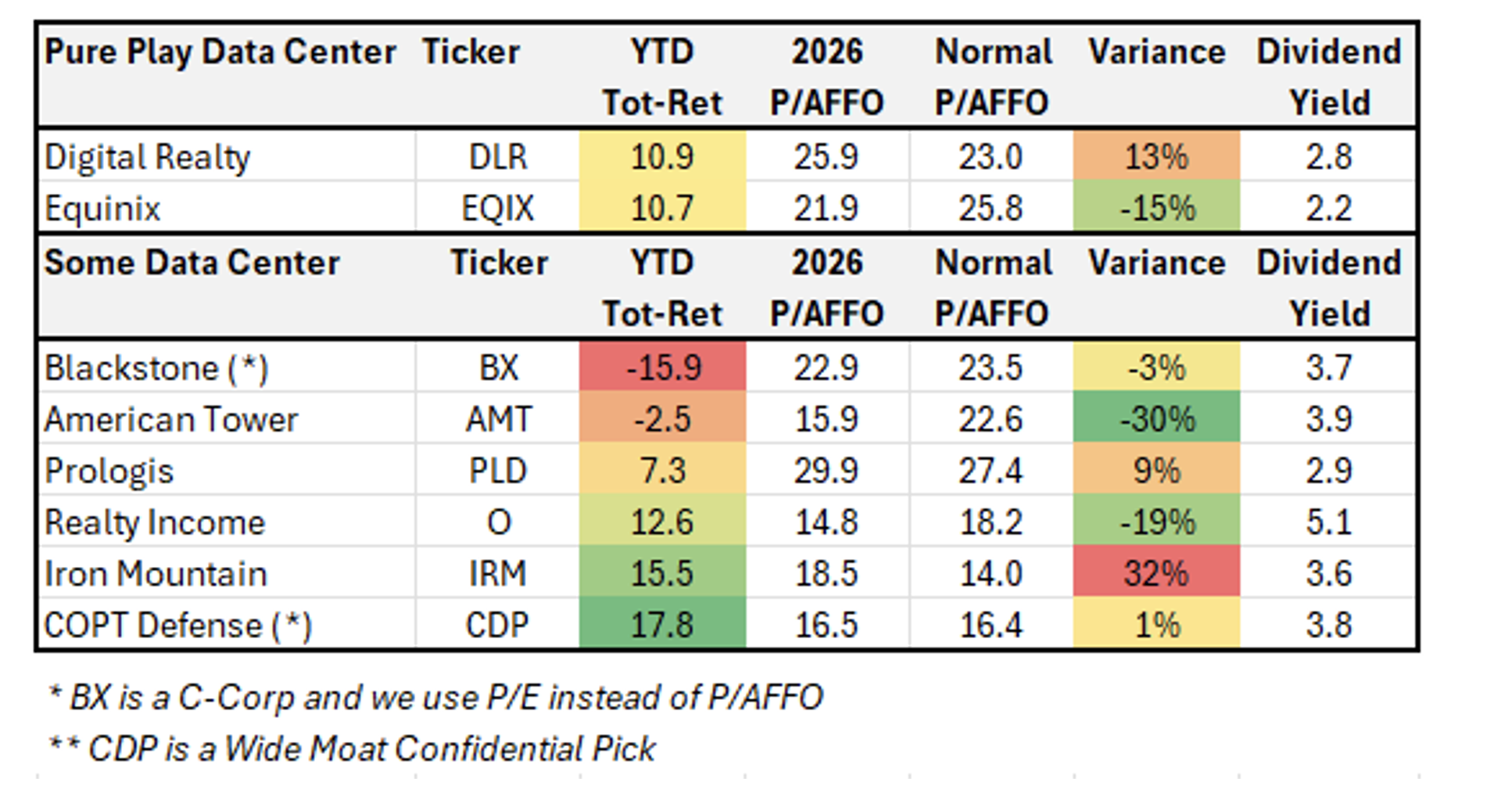Select the green 17.8 YTD return cell
Viewport: 1512px width, 796px height.
point(662,626)
